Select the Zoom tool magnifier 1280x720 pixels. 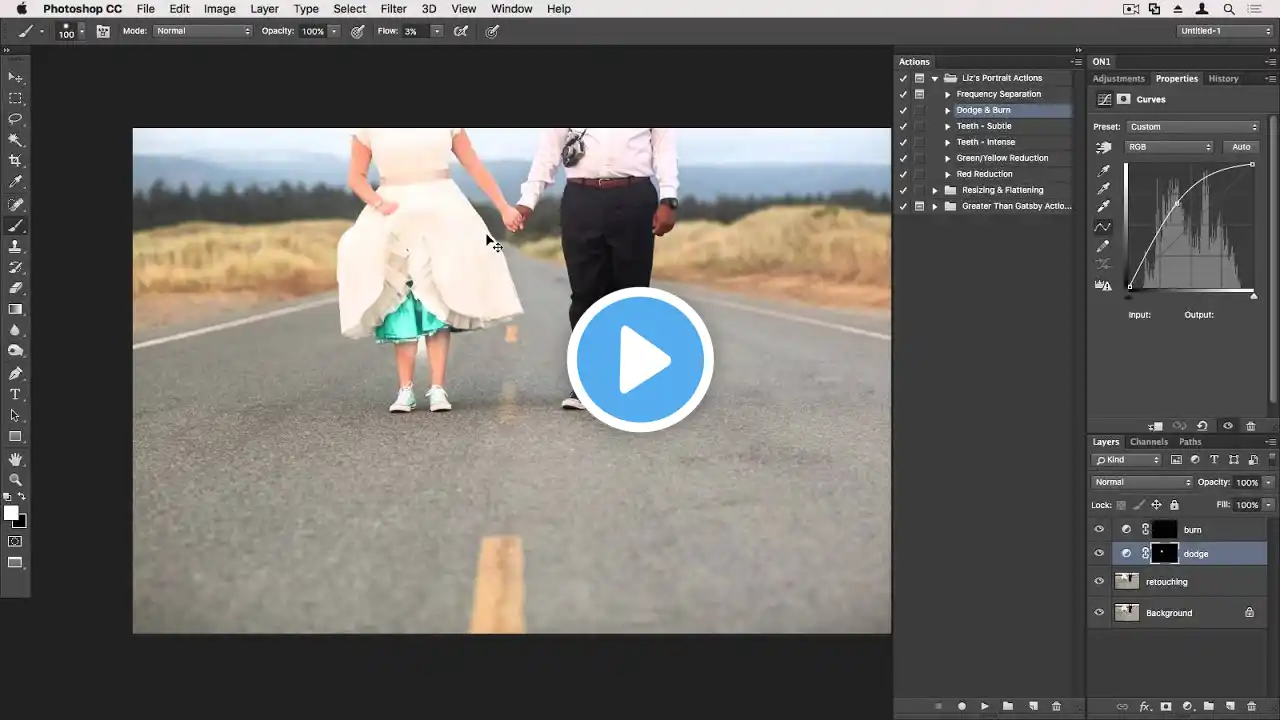pyautogui.click(x=15, y=480)
